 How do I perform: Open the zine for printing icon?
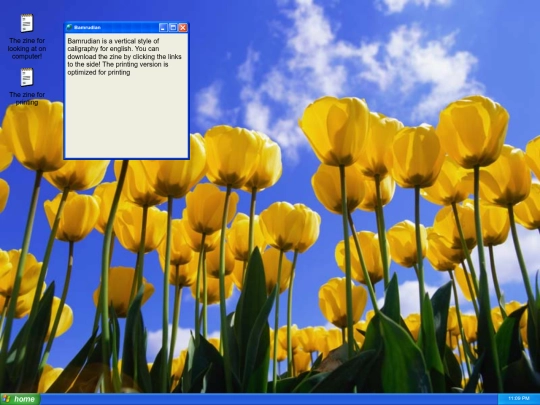27,77
